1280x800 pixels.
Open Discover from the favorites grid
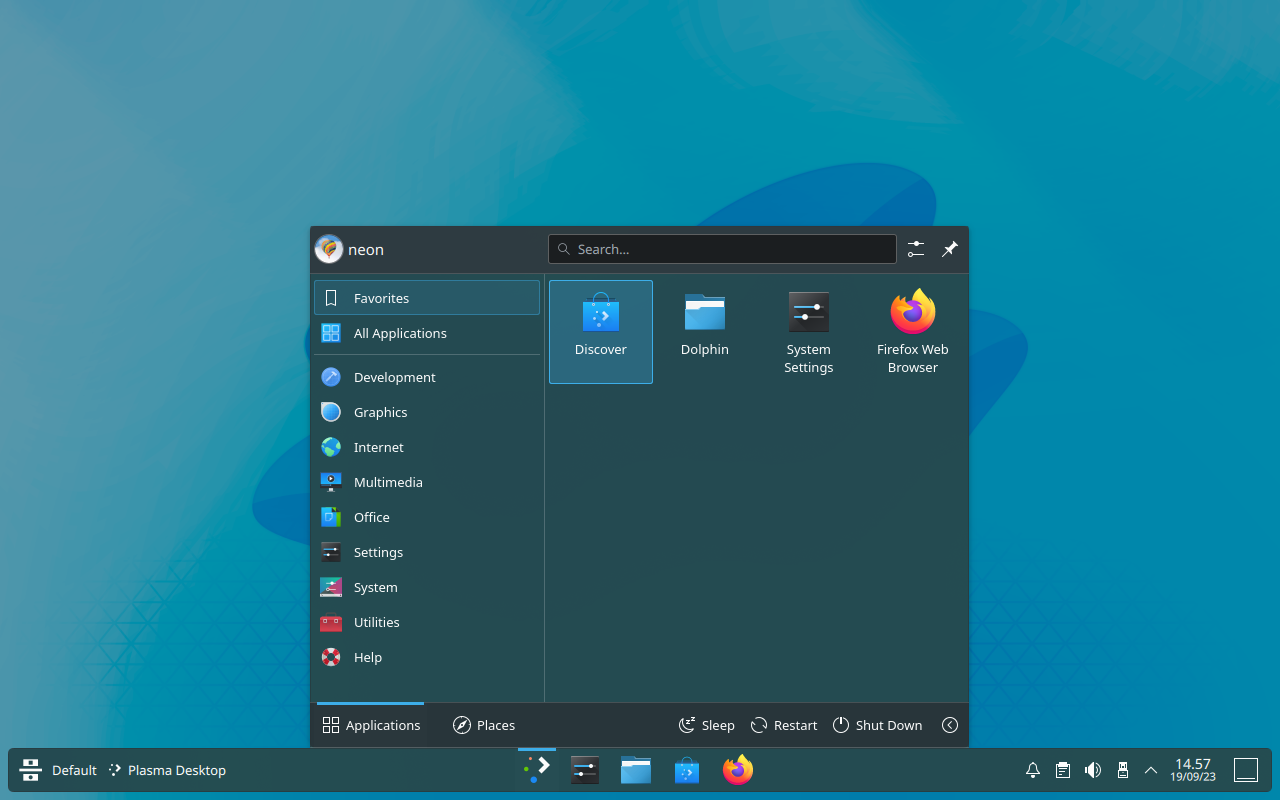pos(600,331)
